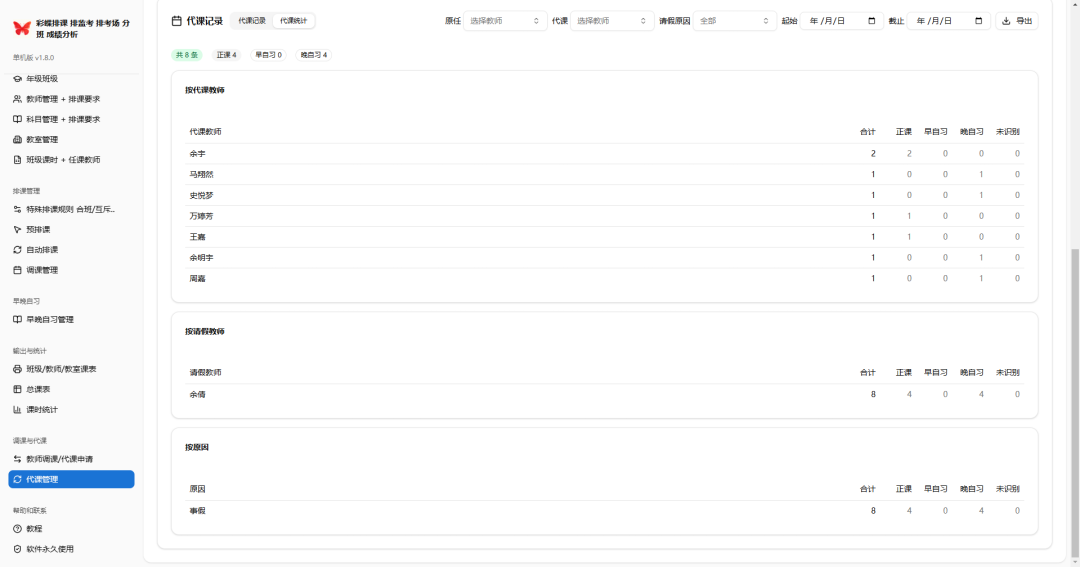1080x567 pixels.
Task: Click the 预排课 cursor icon
Action: pyautogui.click(x=17, y=230)
